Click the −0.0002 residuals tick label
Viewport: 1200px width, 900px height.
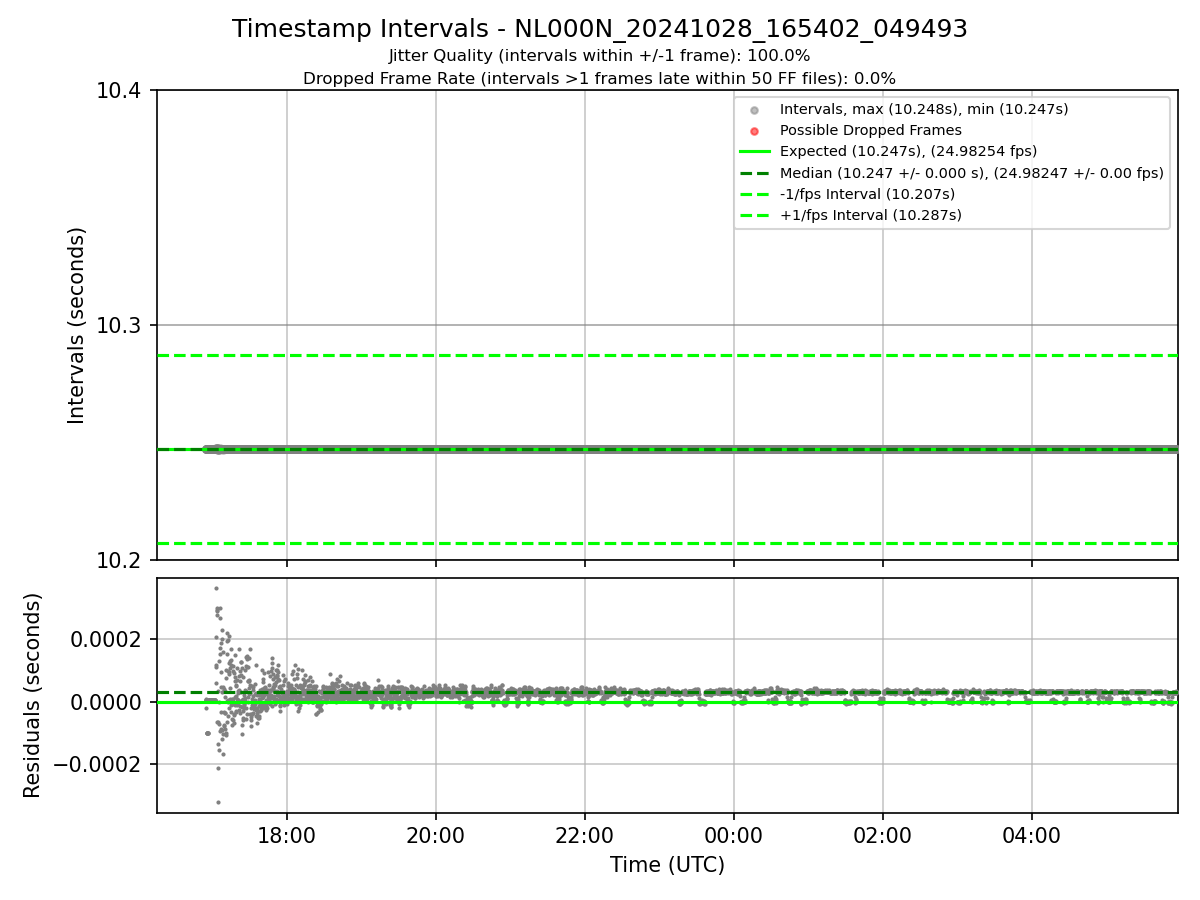pos(100,765)
